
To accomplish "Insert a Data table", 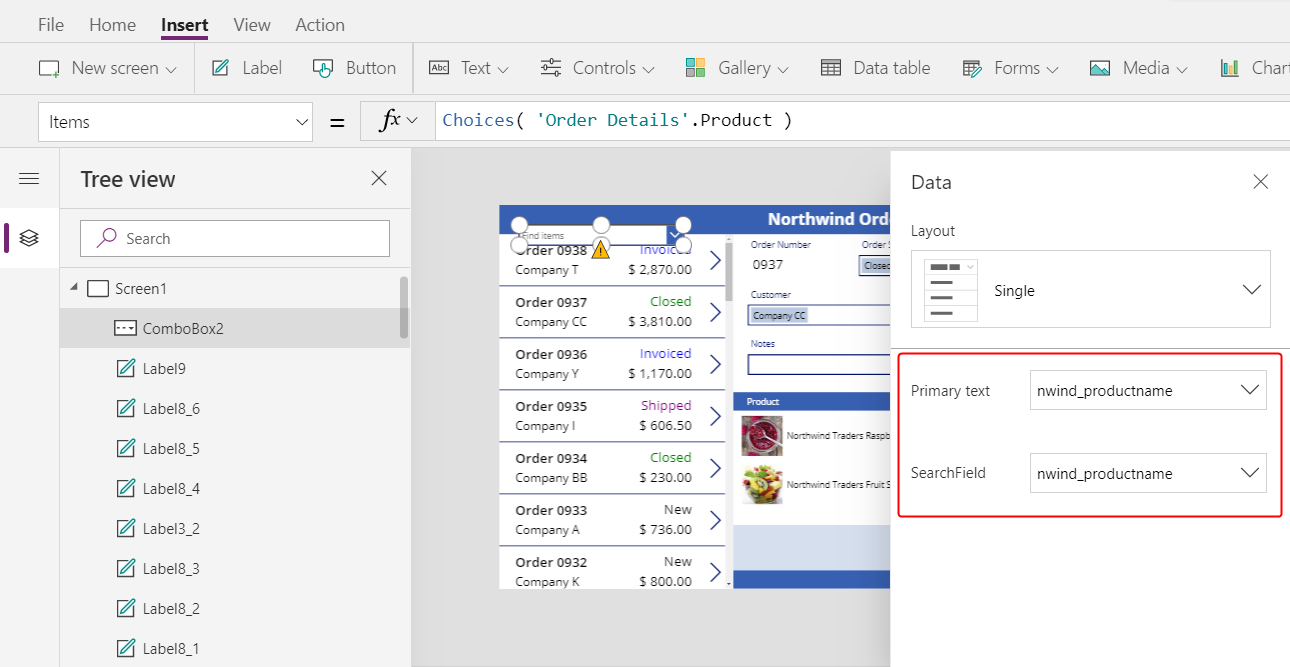I will (875, 69).
